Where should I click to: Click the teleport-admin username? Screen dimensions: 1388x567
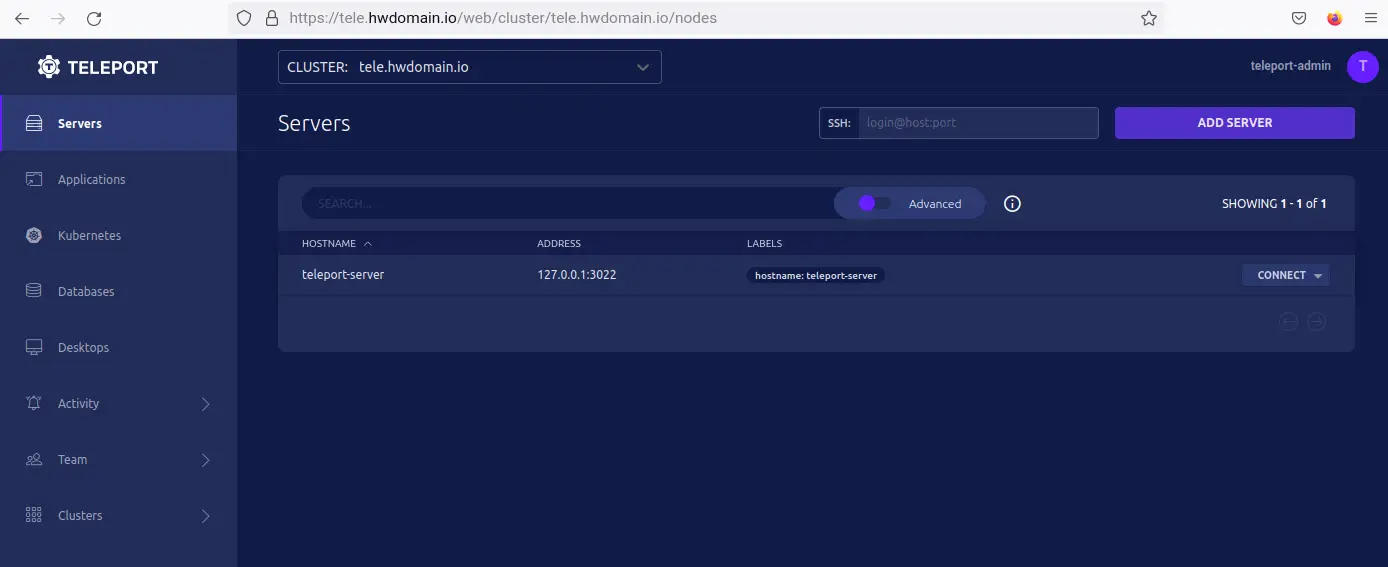click(1290, 66)
